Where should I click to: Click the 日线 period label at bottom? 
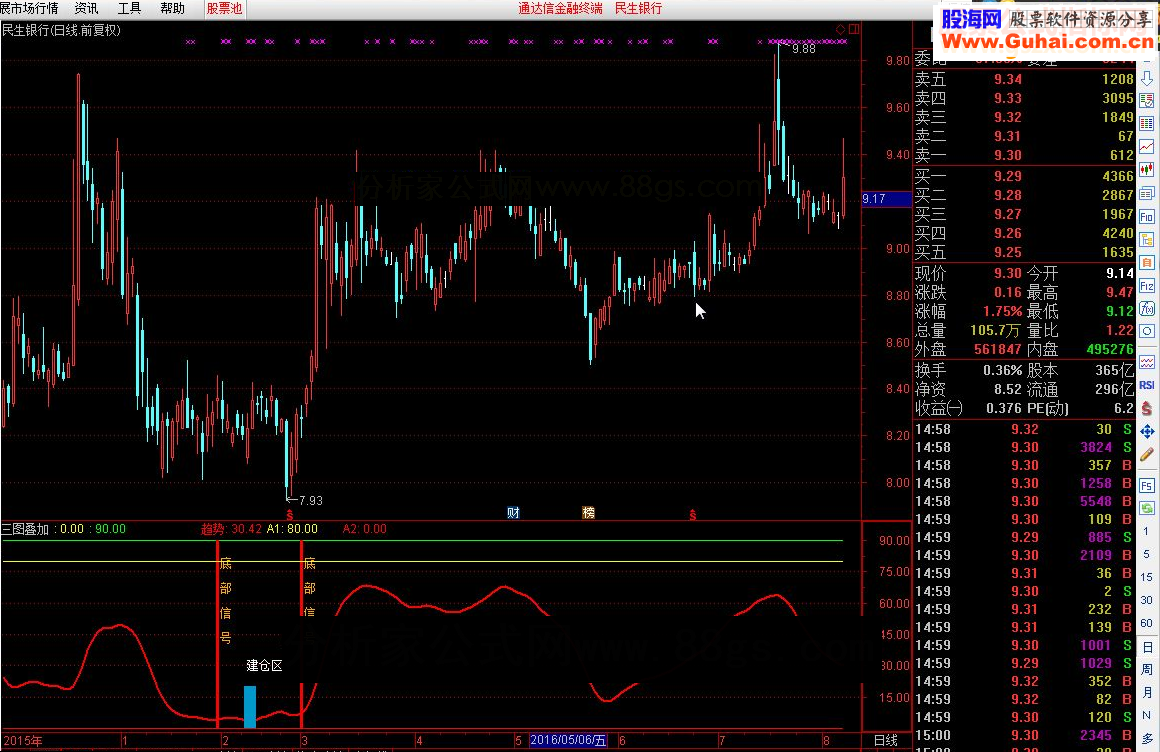click(886, 740)
